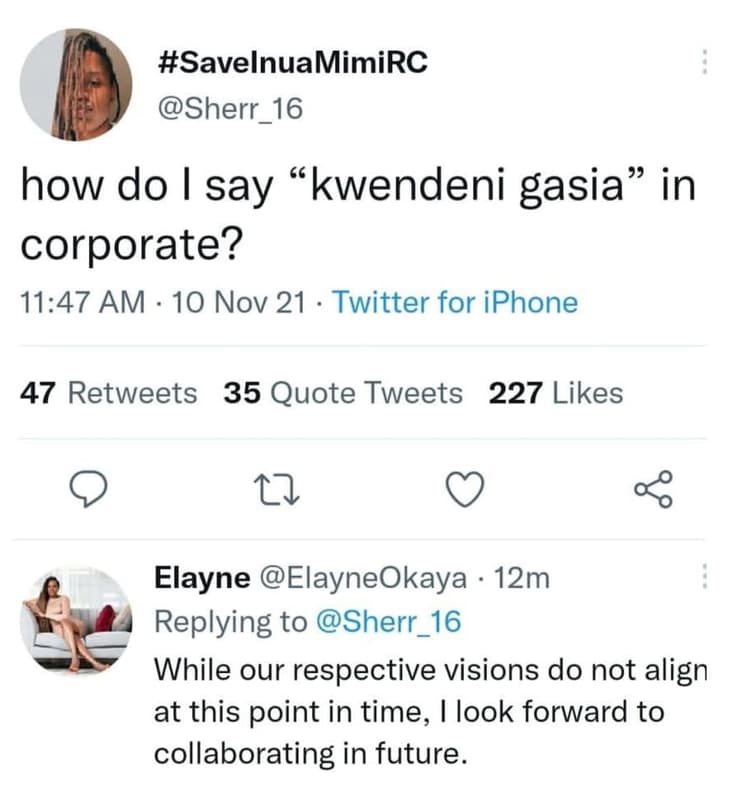View the "47 Retweets" list

107,394
